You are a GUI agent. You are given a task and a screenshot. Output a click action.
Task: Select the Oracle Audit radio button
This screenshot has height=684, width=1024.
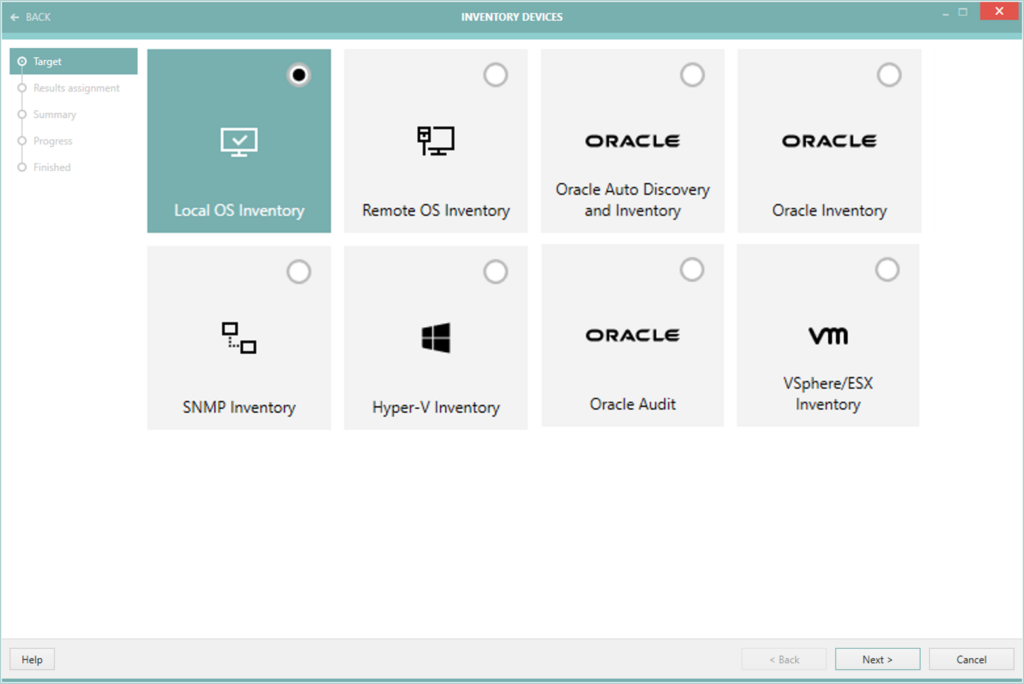(x=692, y=269)
